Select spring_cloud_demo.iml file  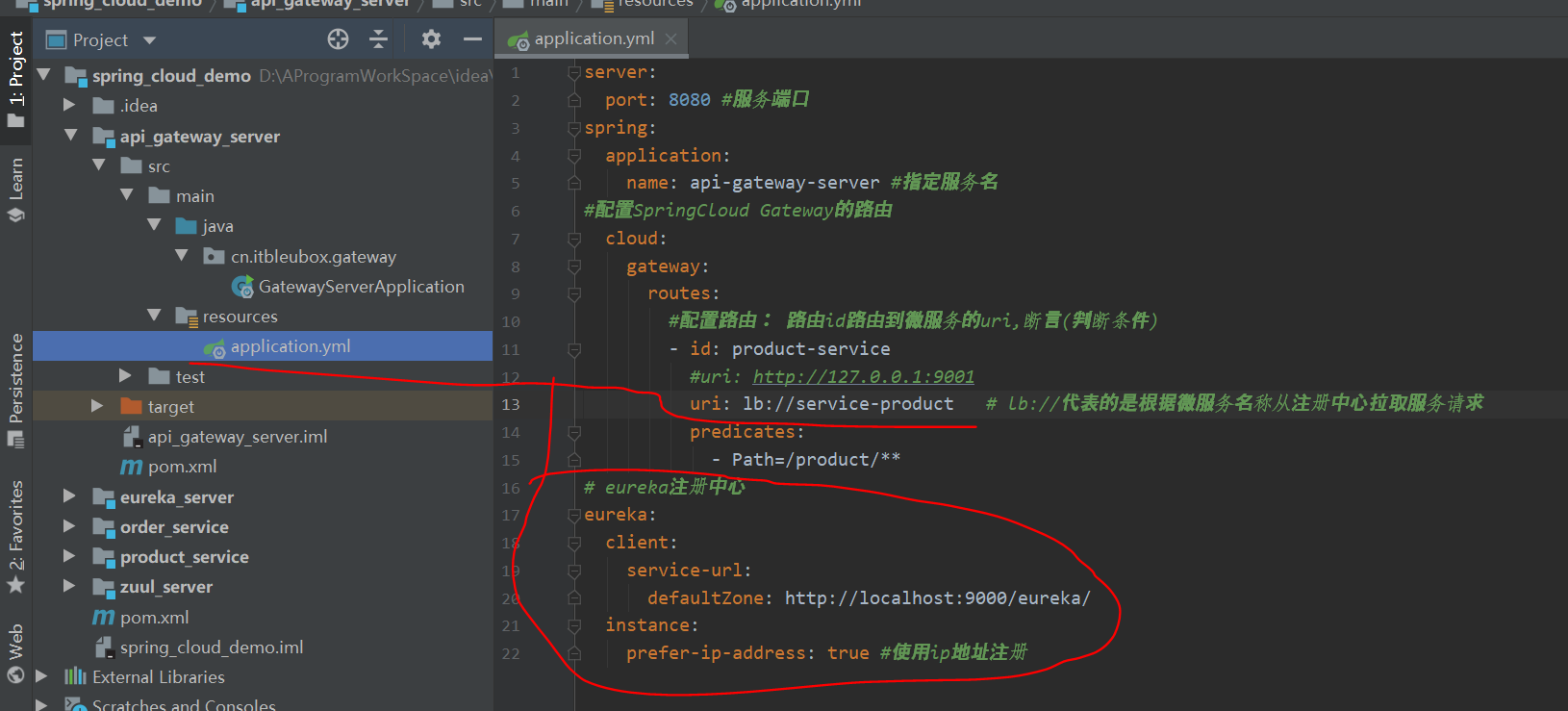point(212,648)
